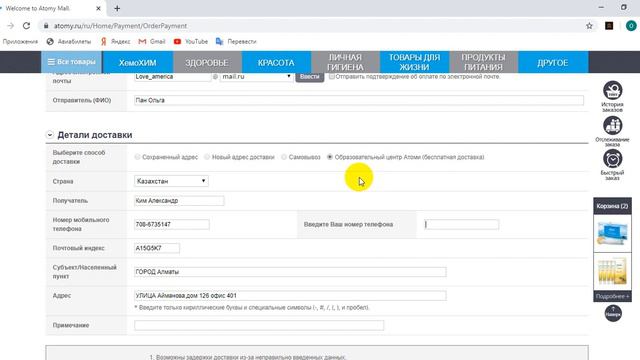Open the ЗДОРОВЬЕ category tab

pyautogui.click(x=207, y=62)
